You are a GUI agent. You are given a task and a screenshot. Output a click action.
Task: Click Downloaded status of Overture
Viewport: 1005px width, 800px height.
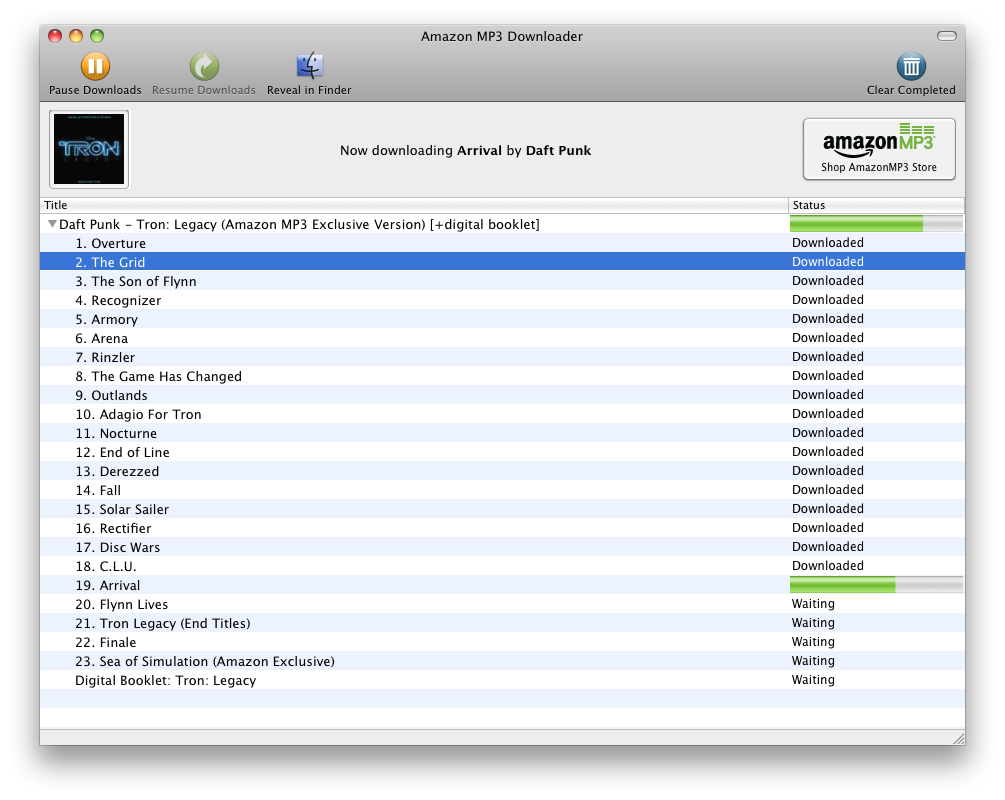[827, 242]
